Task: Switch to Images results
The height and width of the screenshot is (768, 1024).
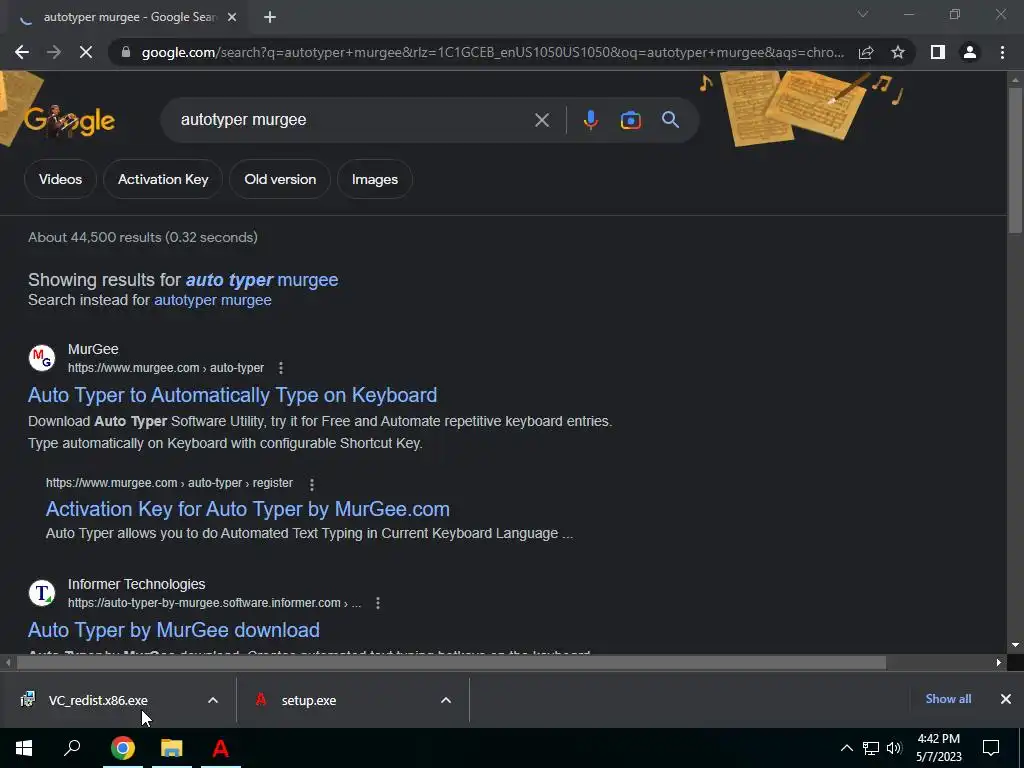Action: pyautogui.click(x=374, y=180)
